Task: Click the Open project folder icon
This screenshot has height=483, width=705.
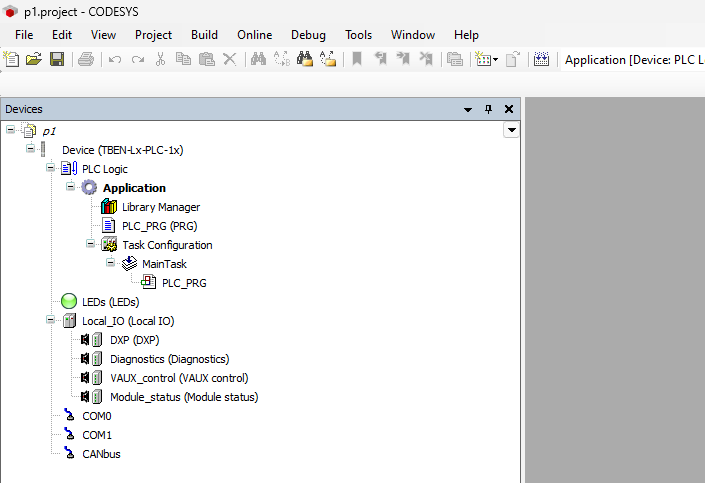Action: [34, 59]
